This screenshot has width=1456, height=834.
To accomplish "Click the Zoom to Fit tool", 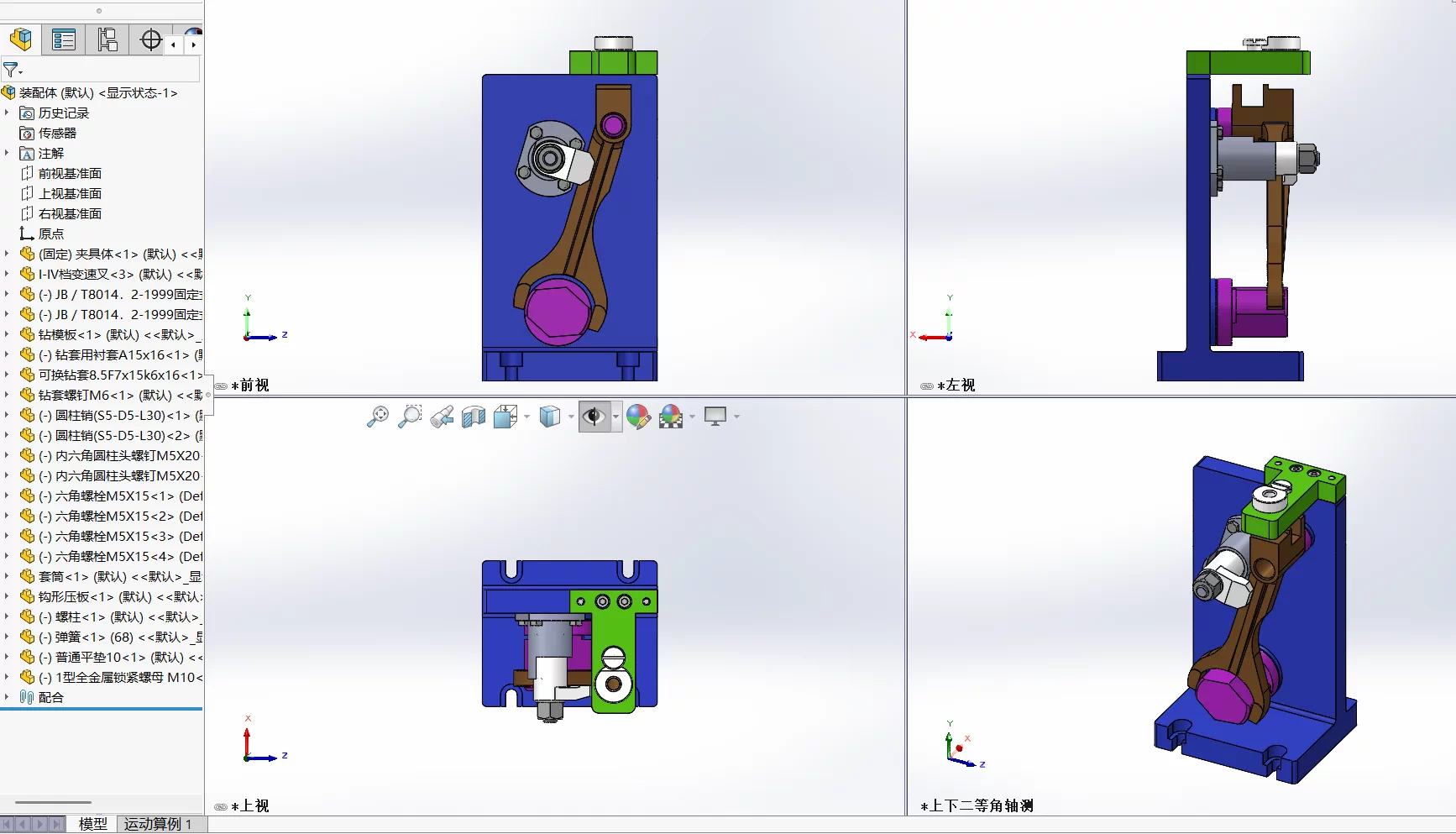I will pos(378,417).
